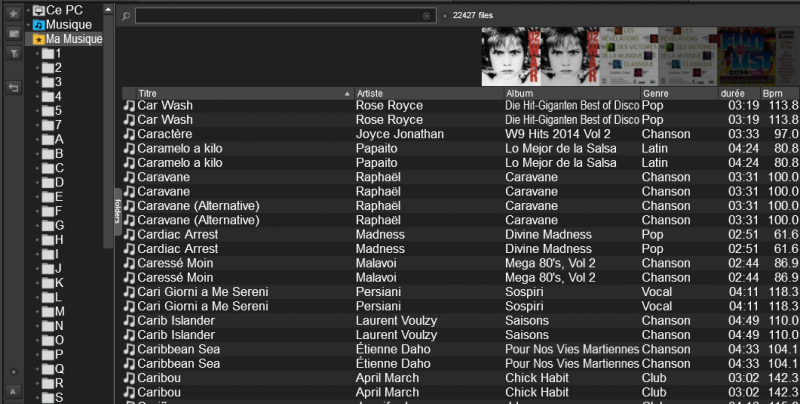Expand the Ce PC tree node
The width and height of the screenshot is (800, 404).
[x=28, y=10]
